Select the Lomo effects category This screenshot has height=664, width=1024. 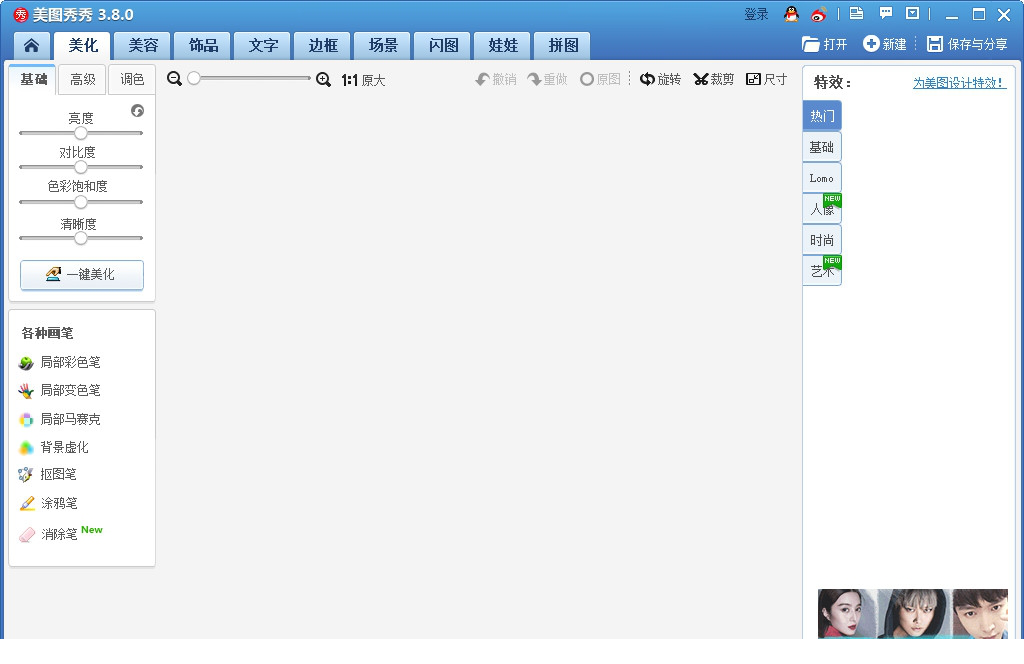click(822, 178)
